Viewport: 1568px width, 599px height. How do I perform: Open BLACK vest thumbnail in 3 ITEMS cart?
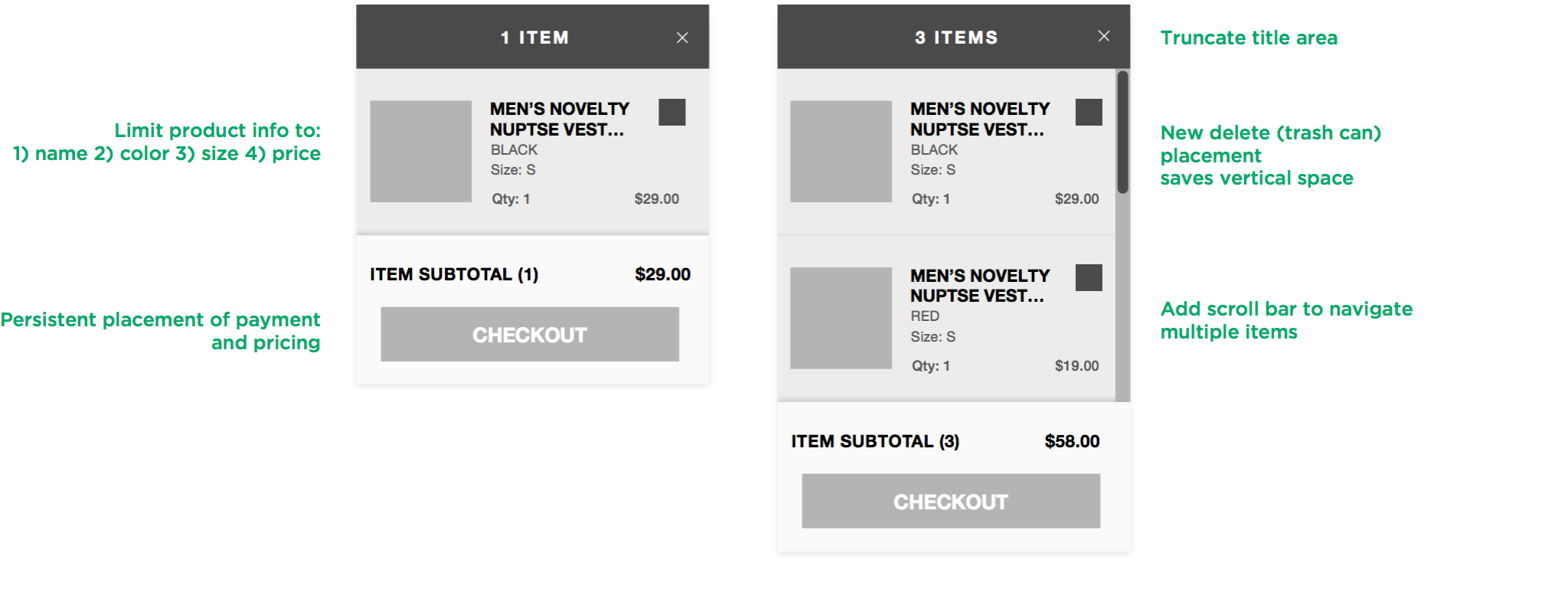coord(841,152)
